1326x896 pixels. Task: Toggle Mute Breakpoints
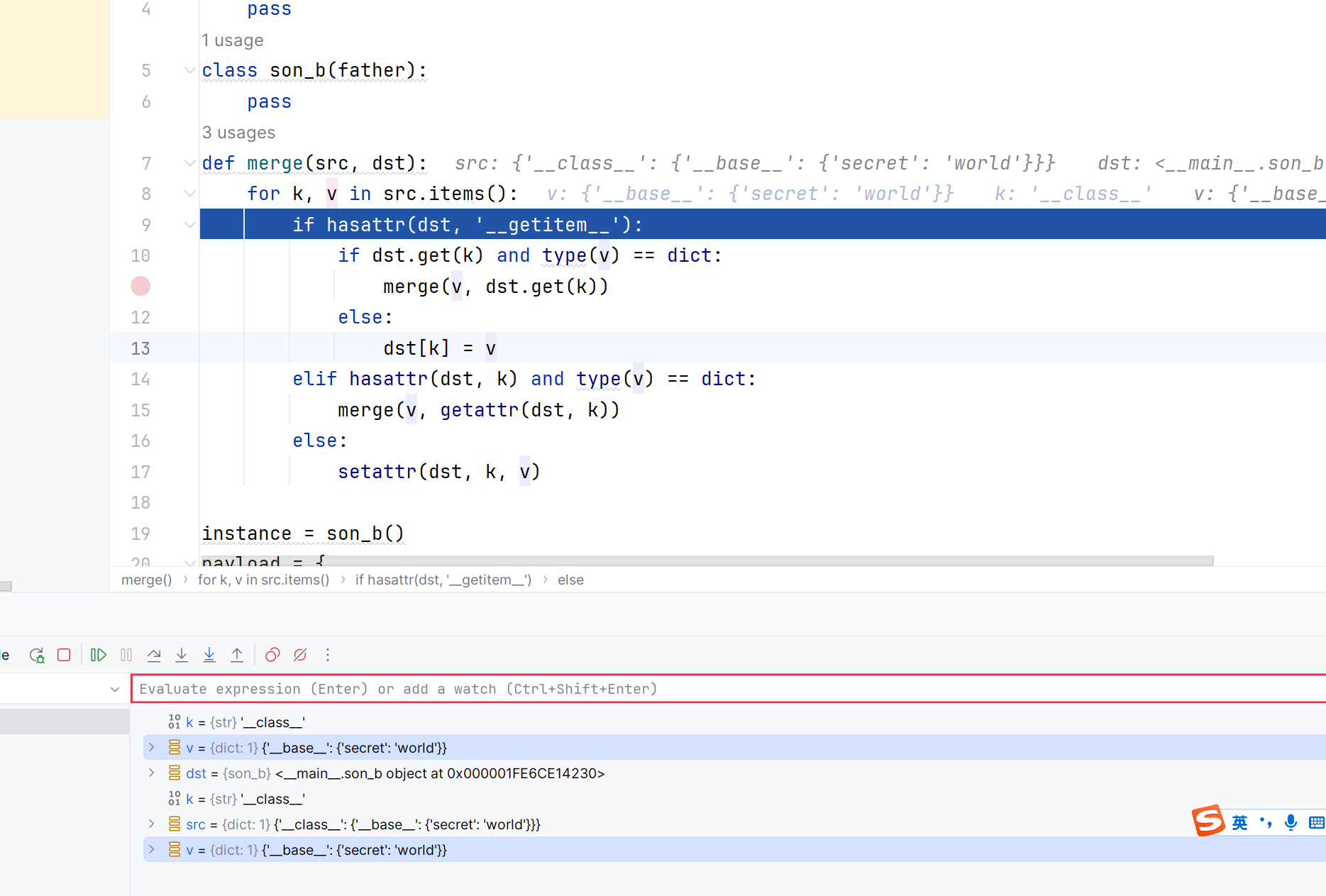pyautogui.click(x=300, y=655)
